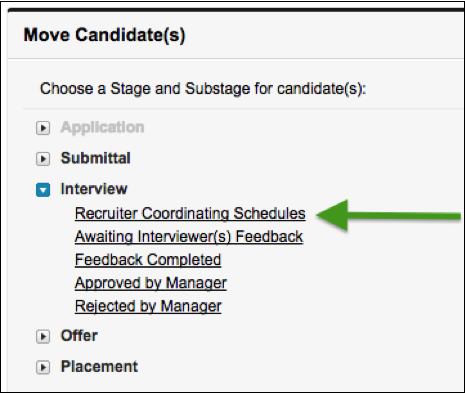
Task: Click the word Schedules in the first substage
Action: pos(269,214)
